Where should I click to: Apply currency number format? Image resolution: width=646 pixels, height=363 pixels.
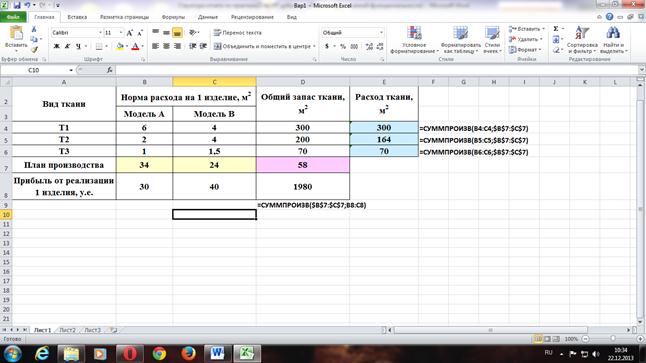327,46
